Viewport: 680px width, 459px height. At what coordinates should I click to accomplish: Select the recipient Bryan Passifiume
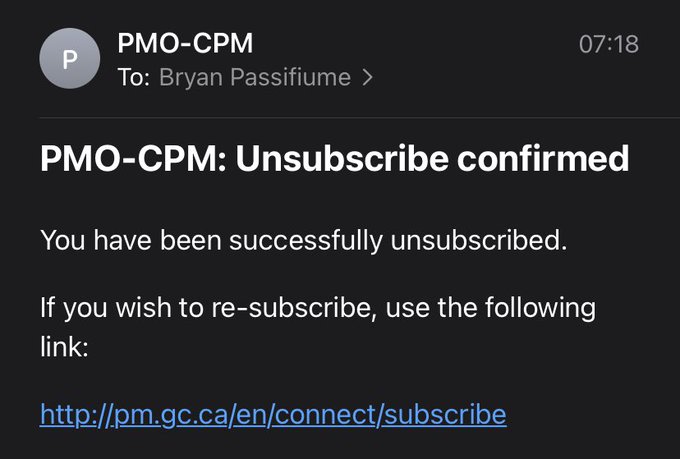[255, 78]
